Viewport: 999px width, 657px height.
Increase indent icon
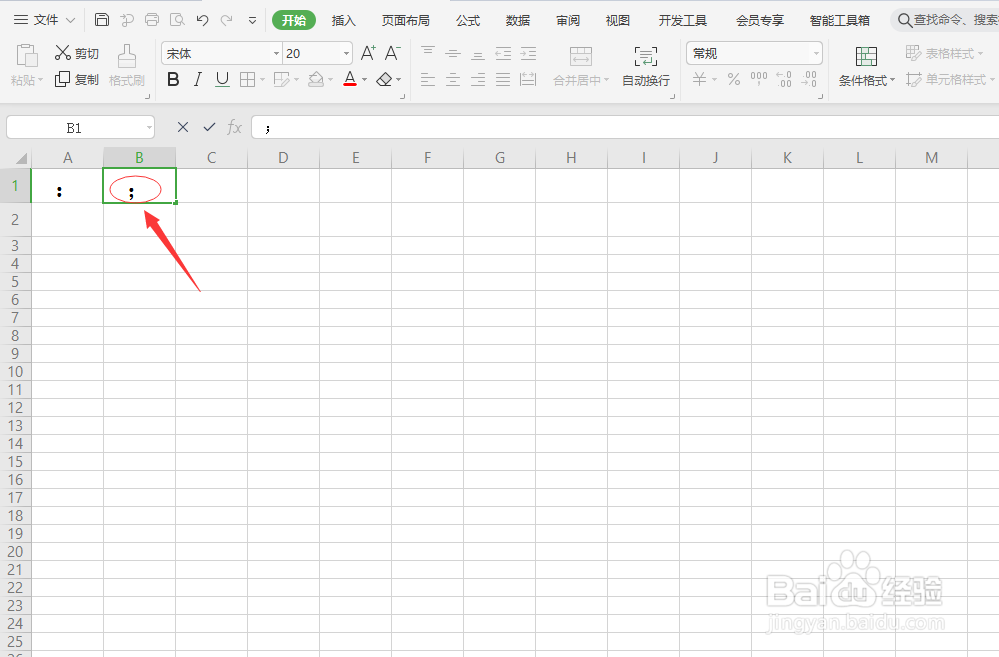pos(528,53)
